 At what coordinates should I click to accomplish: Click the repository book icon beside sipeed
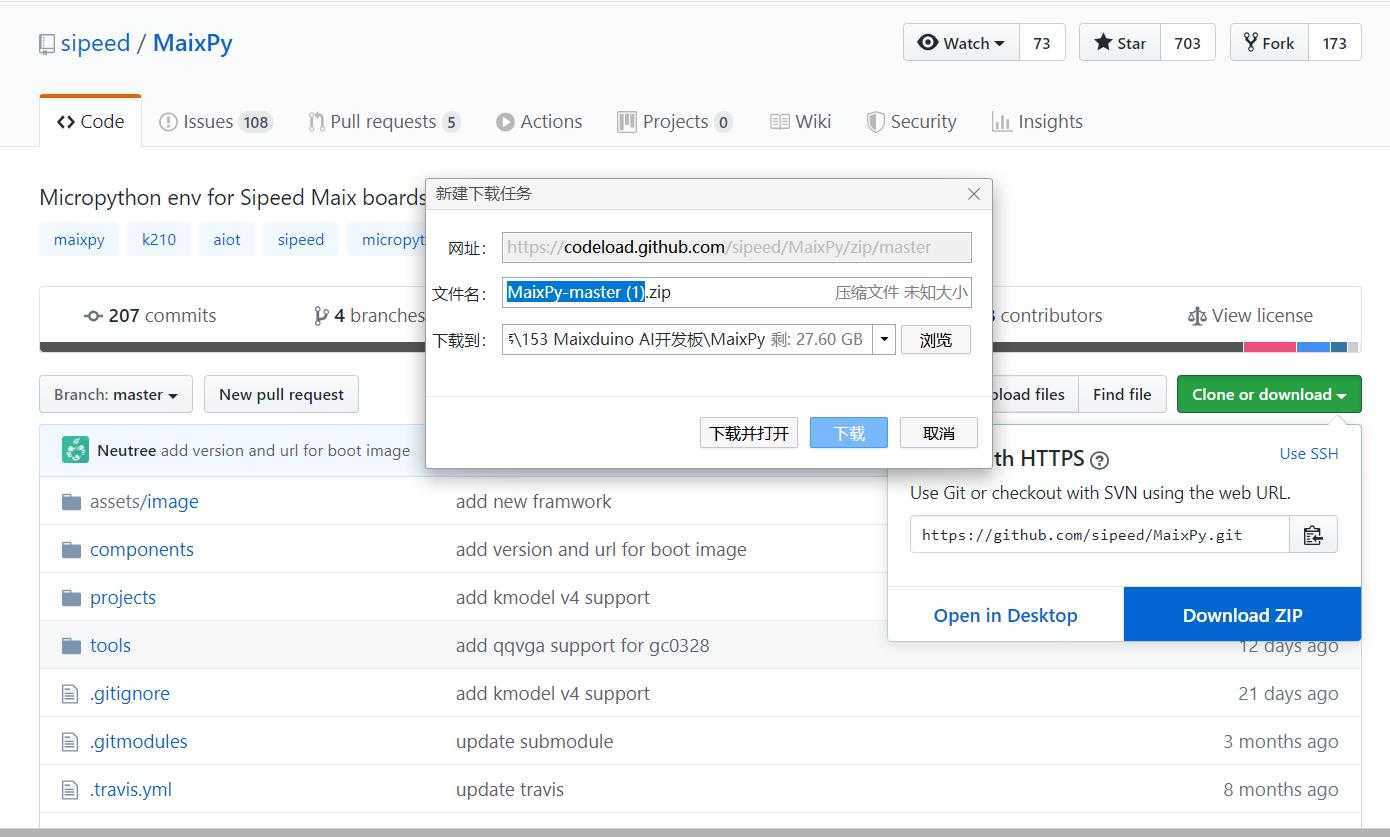pos(47,44)
